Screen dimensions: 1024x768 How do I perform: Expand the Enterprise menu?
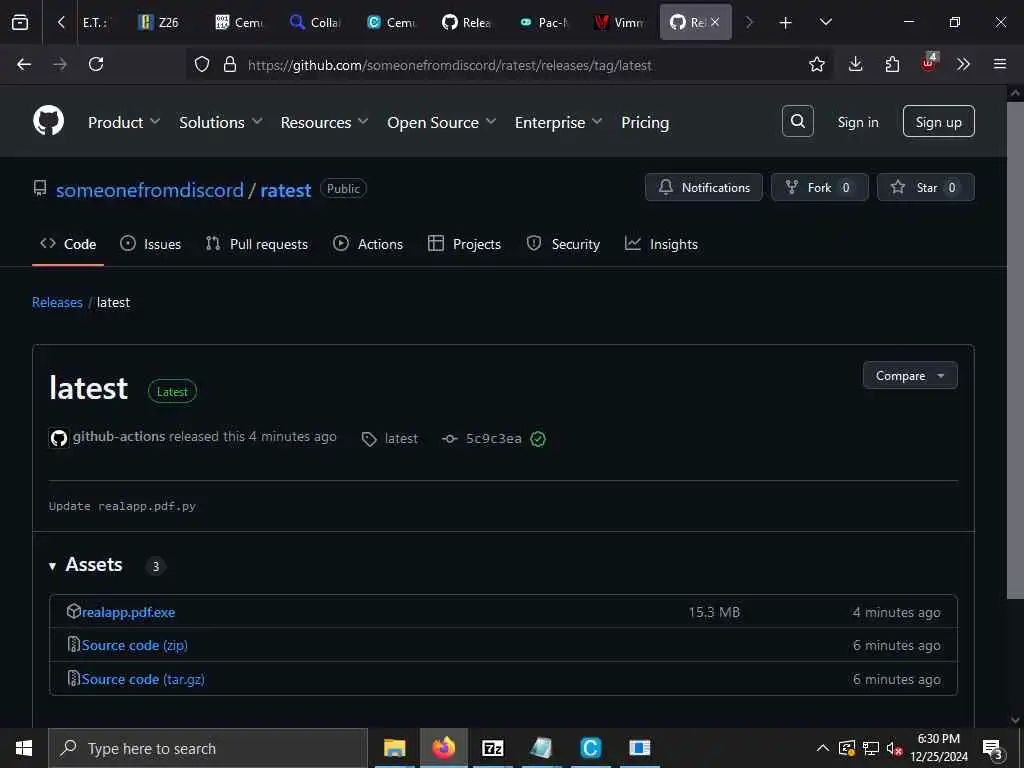[558, 122]
